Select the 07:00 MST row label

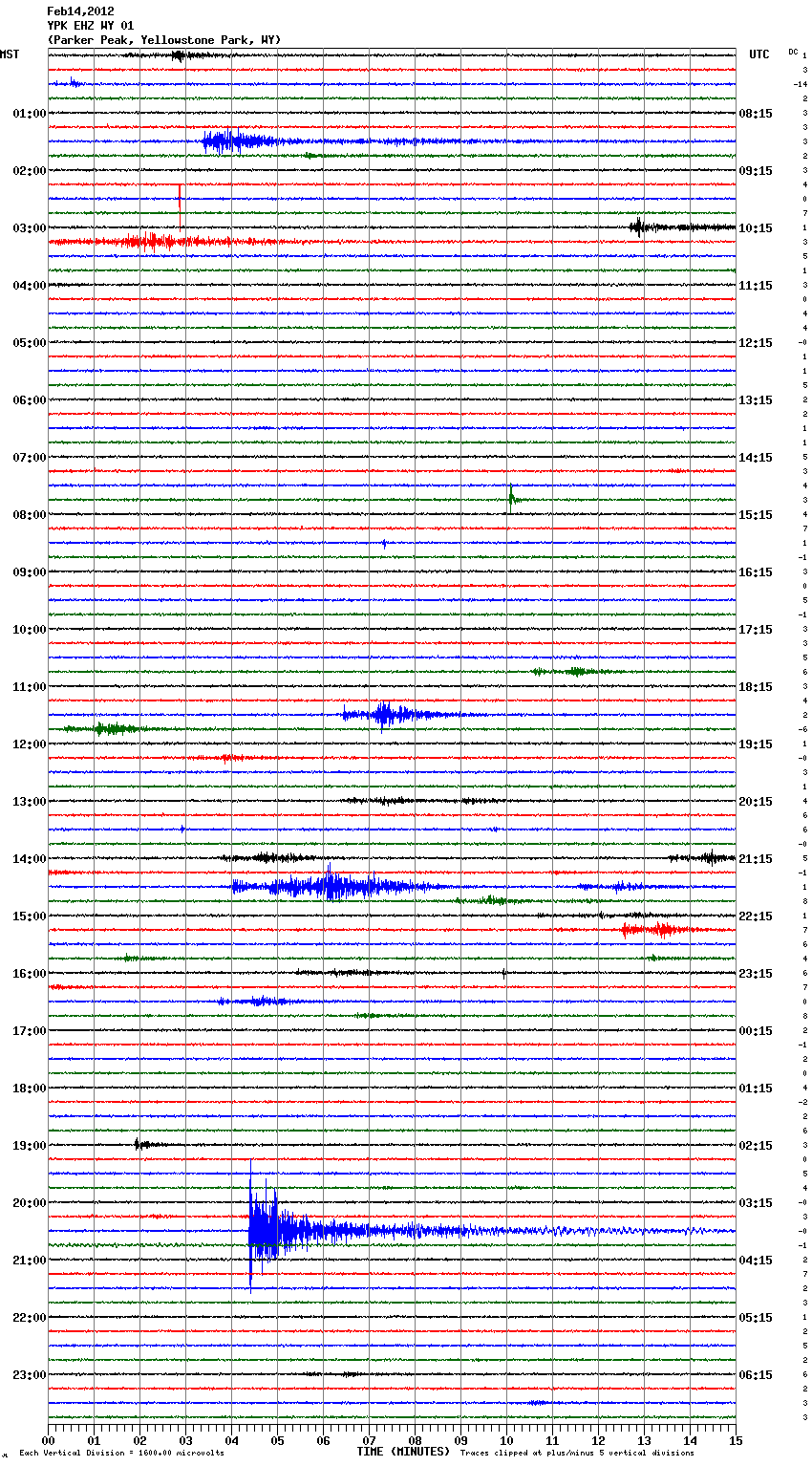(x=30, y=458)
